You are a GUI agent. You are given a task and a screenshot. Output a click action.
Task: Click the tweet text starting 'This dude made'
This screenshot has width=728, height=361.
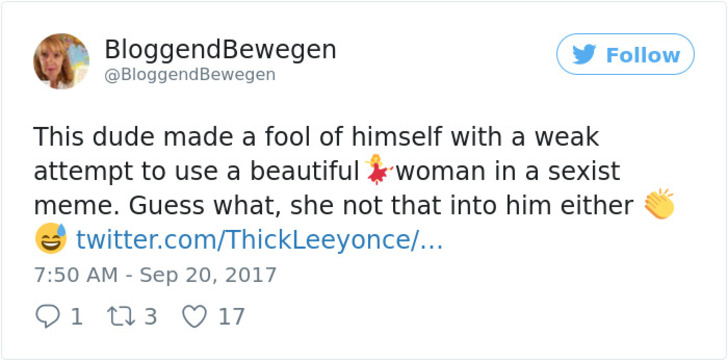tap(354, 188)
